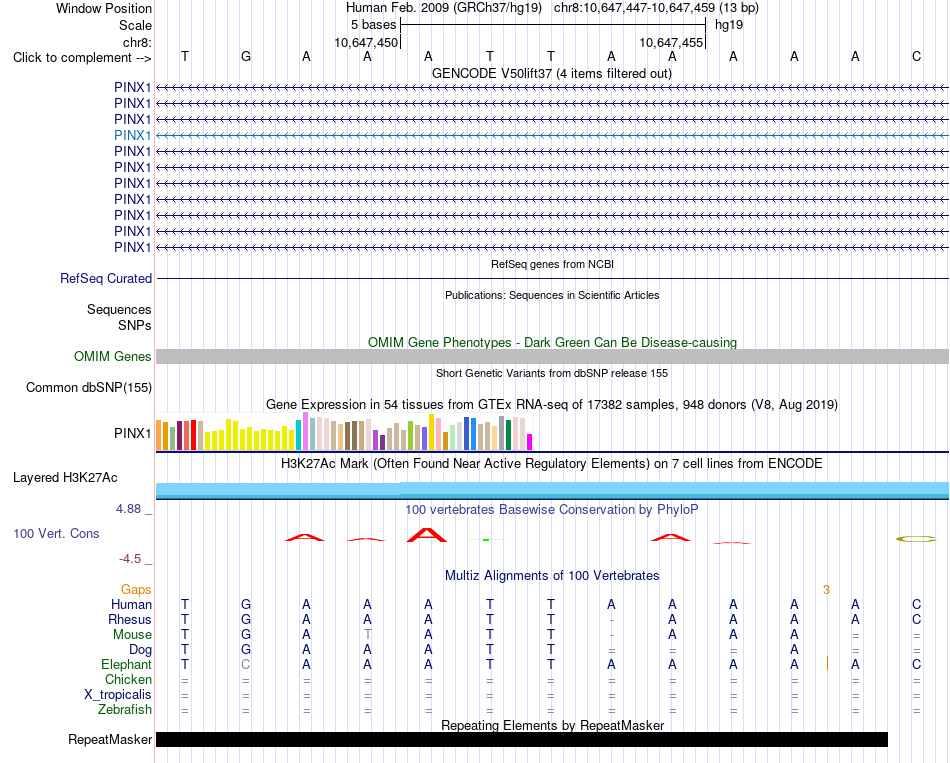The image size is (950, 763).
Task: Click "100 vertebrates Basewise Conservation by PhyloP" title
Action: pyautogui.click(x=552, y=510)
